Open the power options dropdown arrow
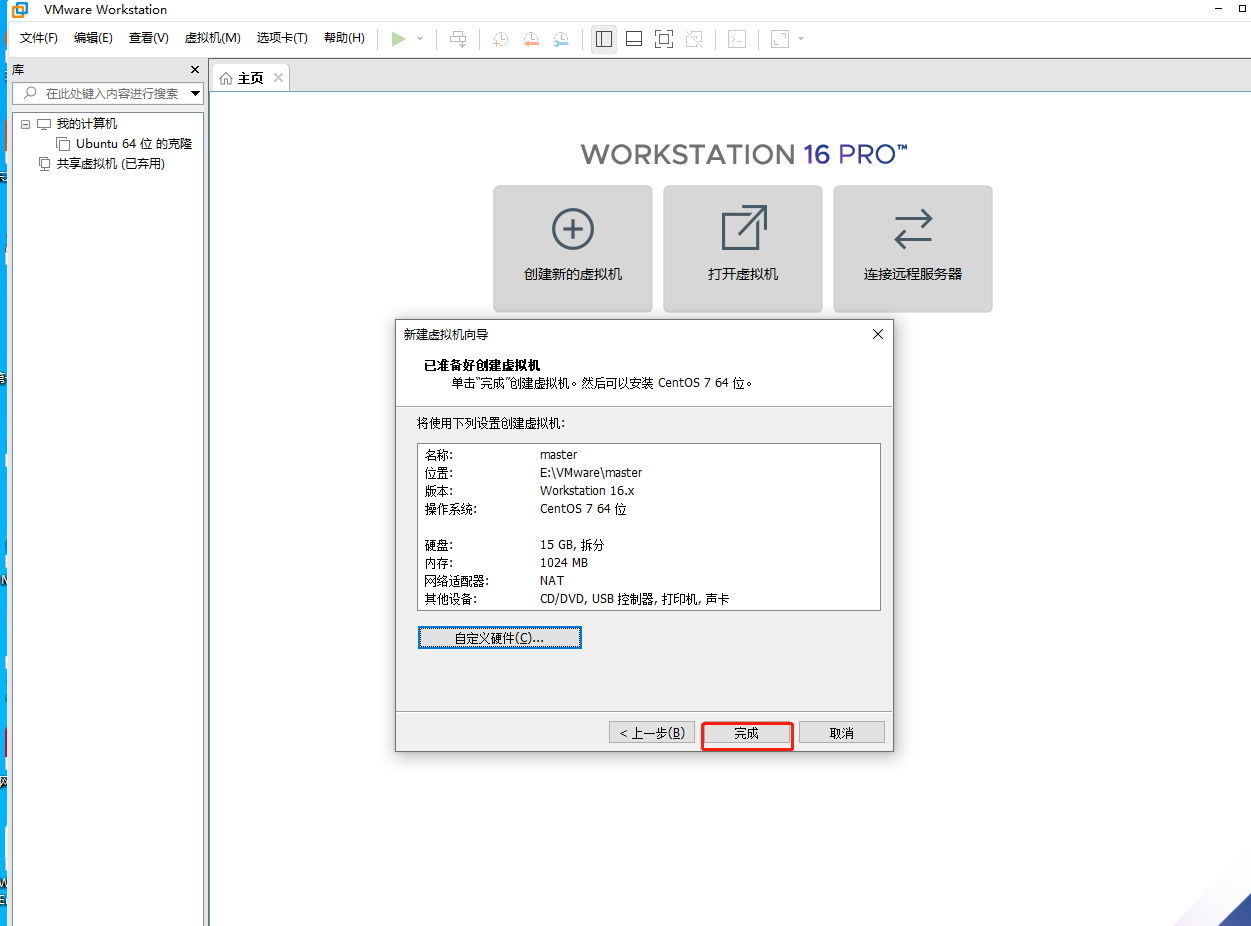Image resolution: width=1251 pixels, height=926 pixels. pyautogui.click(x=420, y=39)
